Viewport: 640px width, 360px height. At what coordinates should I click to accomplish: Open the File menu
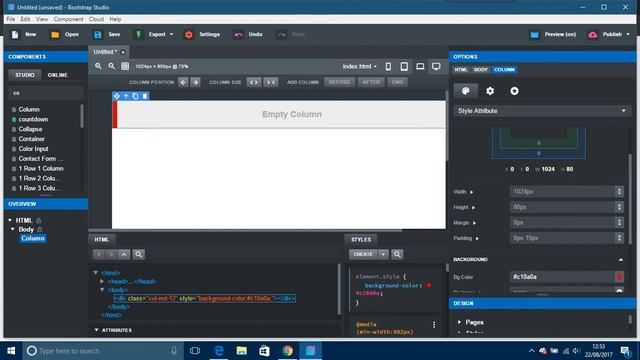[x=11, y=19]
